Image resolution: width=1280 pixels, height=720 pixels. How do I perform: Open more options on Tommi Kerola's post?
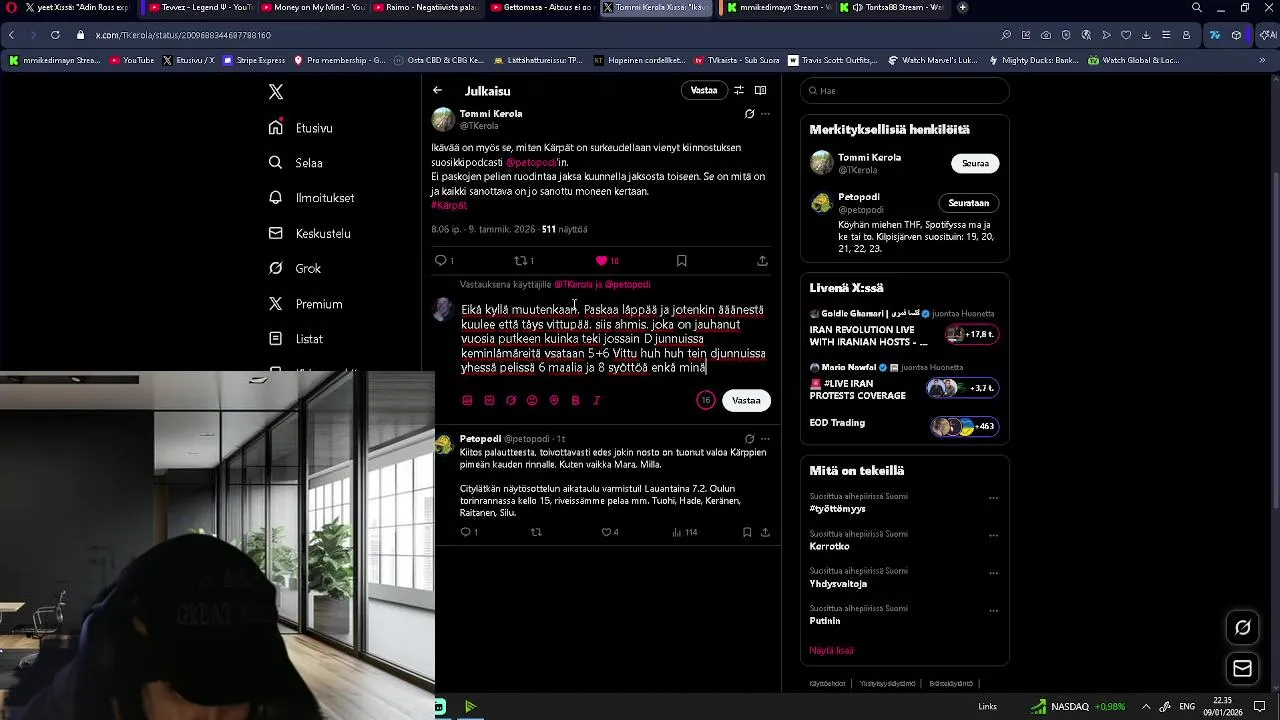click(x=765, y=114)
